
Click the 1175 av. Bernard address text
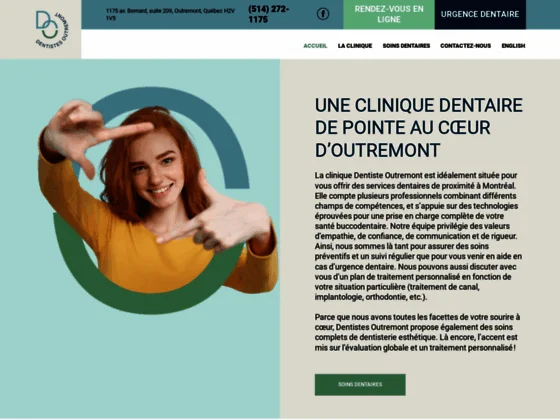(170, 14)
